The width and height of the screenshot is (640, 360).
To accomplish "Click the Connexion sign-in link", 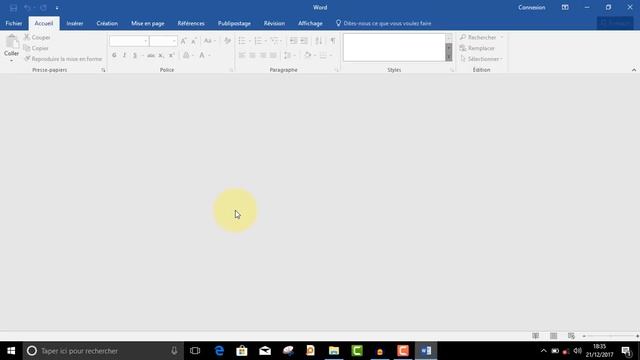I will (531, 7).
